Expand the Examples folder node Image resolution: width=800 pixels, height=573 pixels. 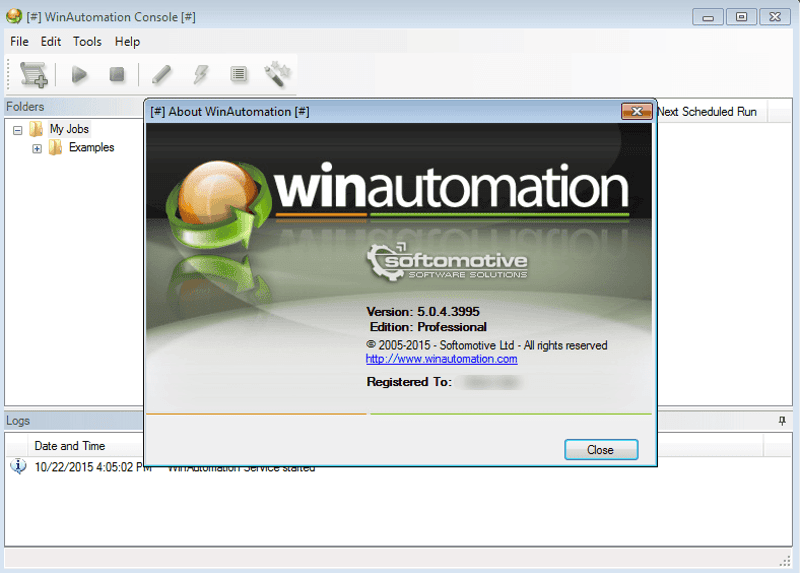(x=37, y=148)
